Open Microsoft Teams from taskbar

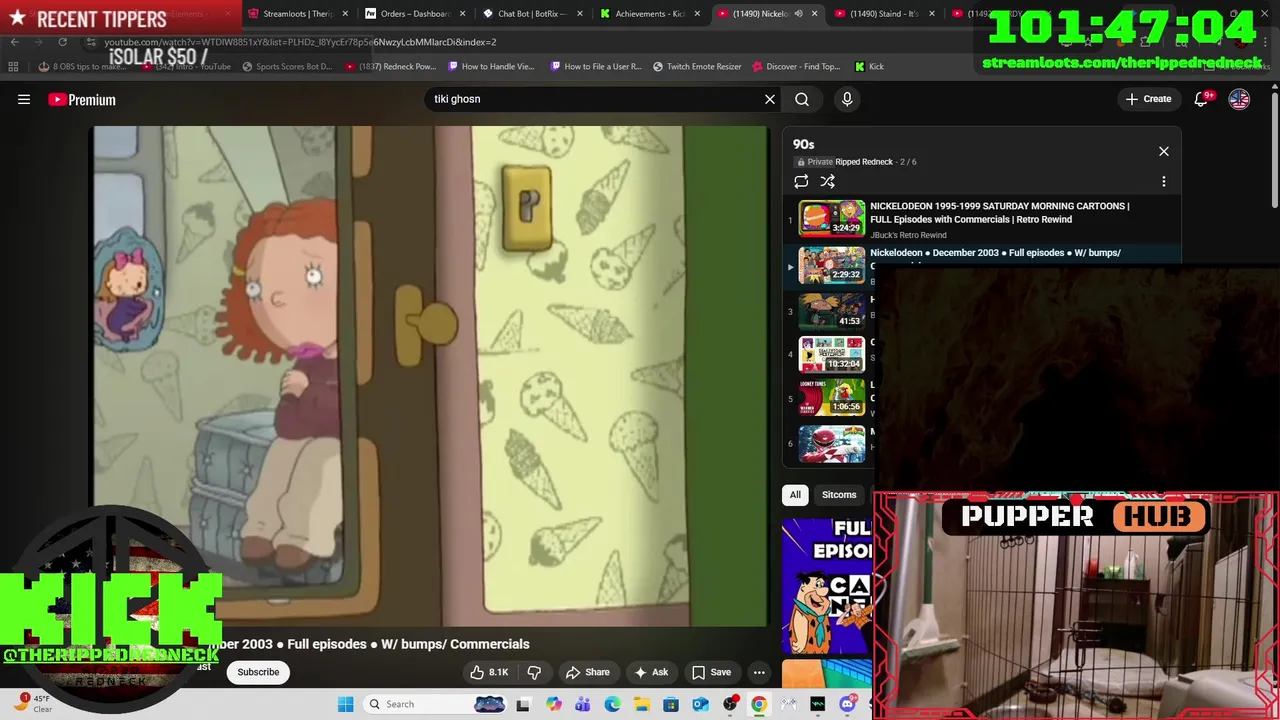[x=583, y=704]
